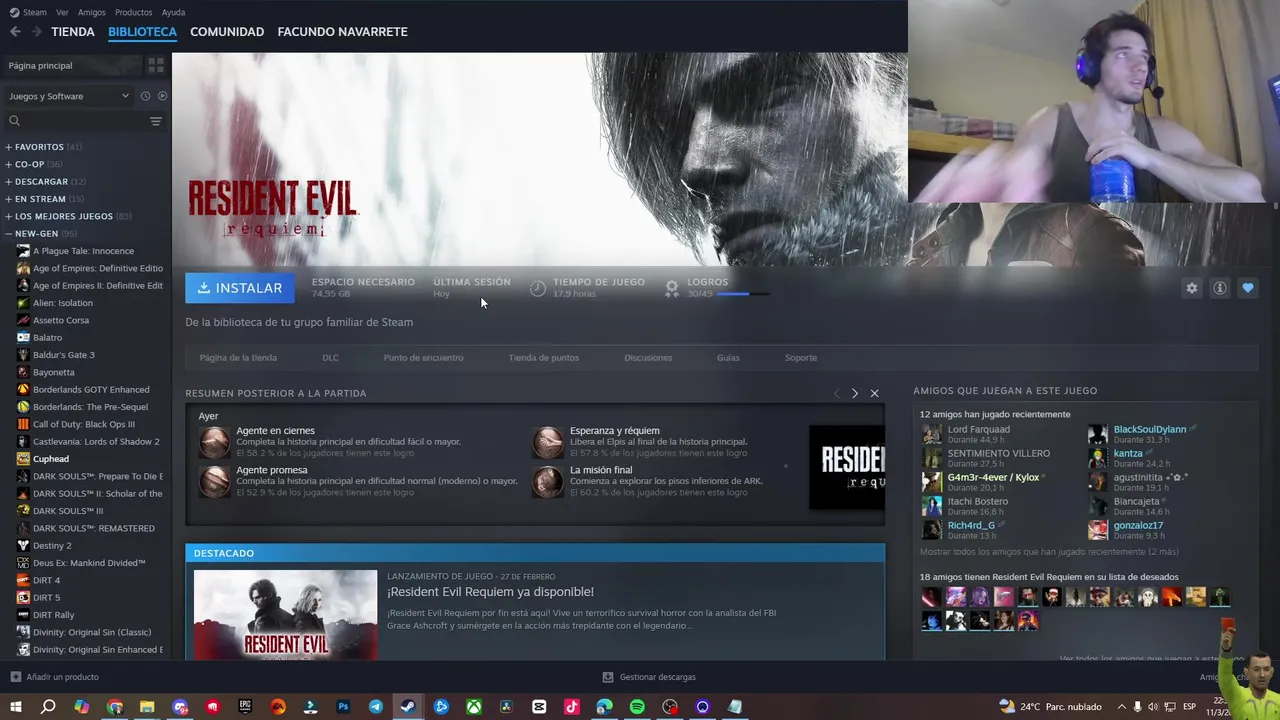Screen dimensions: 1280x720
Task: Click the Gestionar descargas download icon
Action: [x=607, y=677]
